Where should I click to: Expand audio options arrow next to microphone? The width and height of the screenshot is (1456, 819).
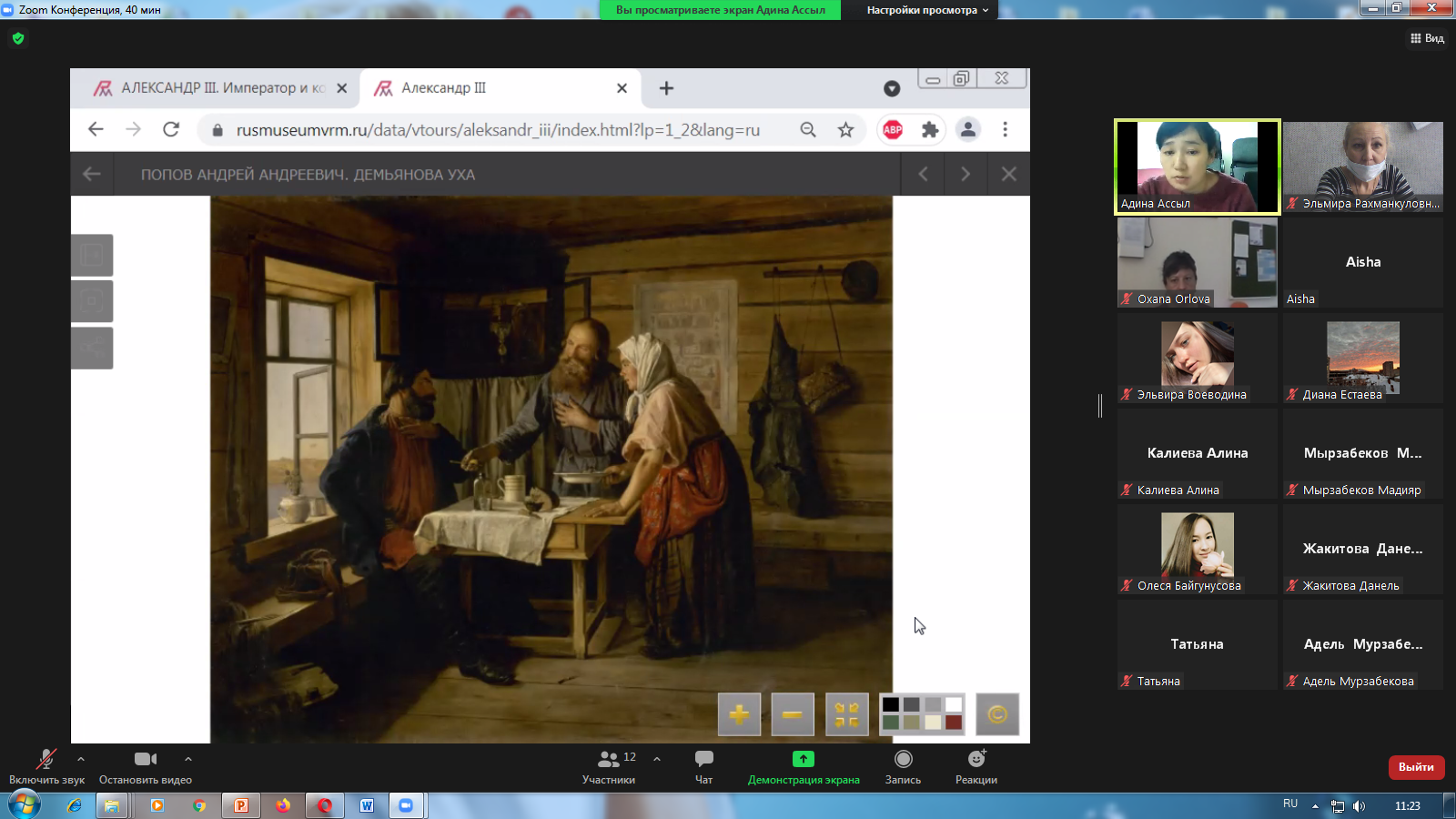point(81,759)
